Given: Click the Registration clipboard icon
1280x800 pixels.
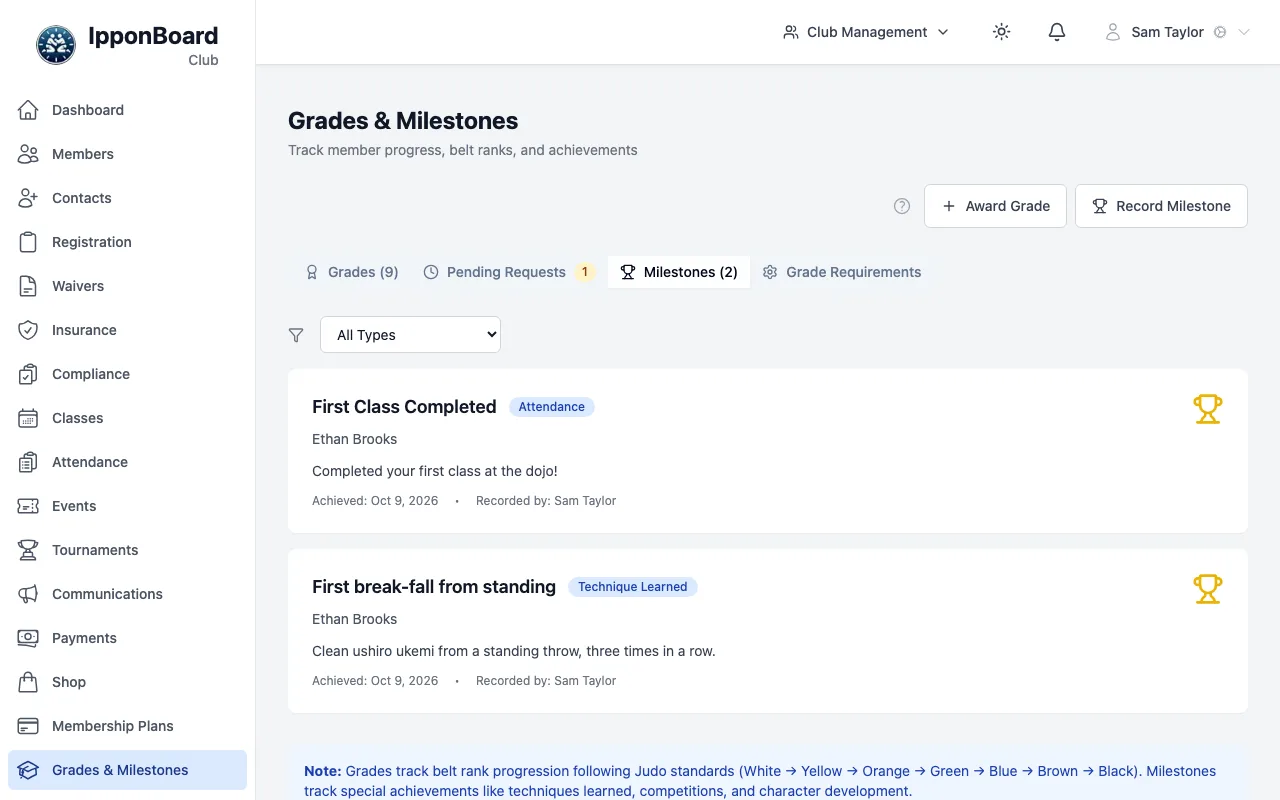Looking at the screenshot, I should pyautogui.click(x=28, y=242).
